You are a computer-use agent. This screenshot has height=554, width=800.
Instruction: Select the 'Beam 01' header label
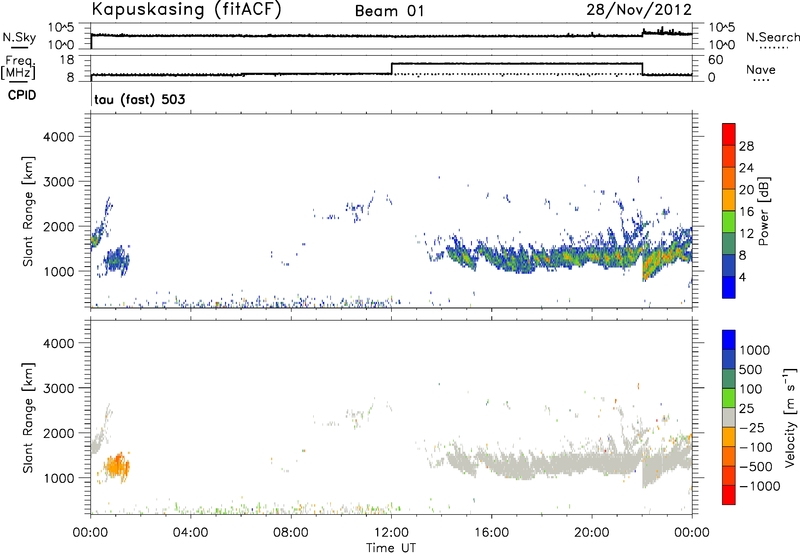[x=390, y=11]
